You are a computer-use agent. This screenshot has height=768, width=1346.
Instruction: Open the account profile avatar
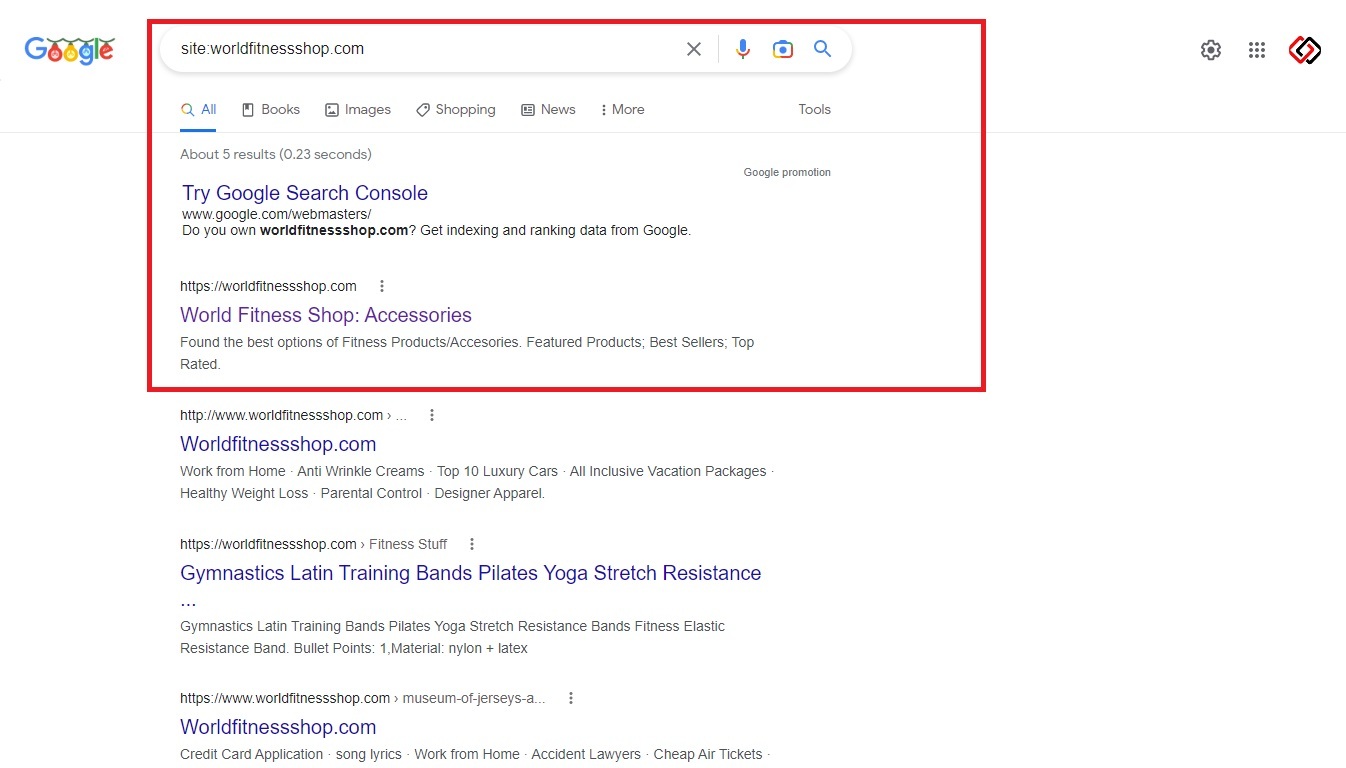click(1305, 50)
